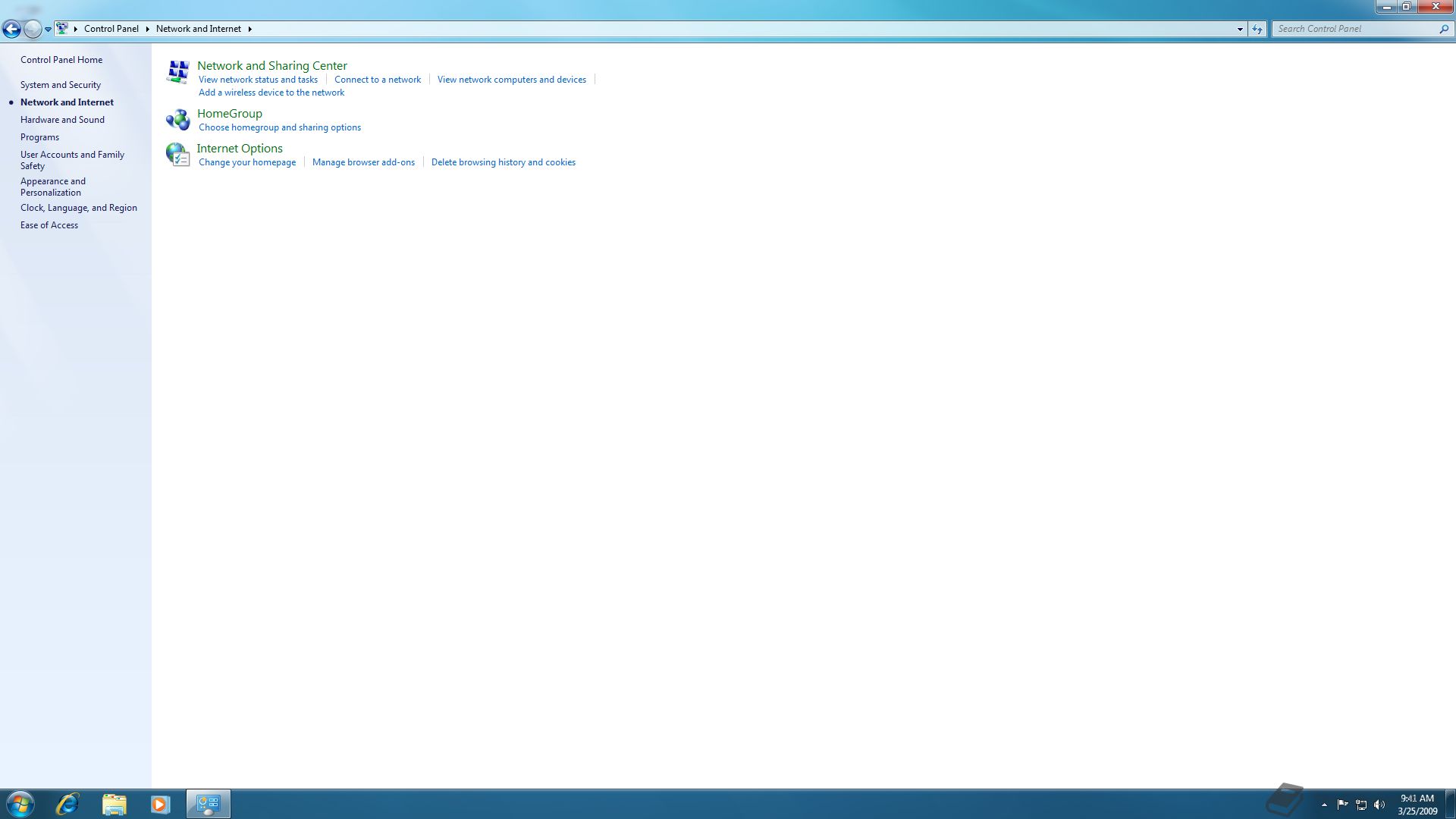The image size is (1456, 819).
Task: Expand the address bar history dropdown
Action: (x=1240, y=29)
